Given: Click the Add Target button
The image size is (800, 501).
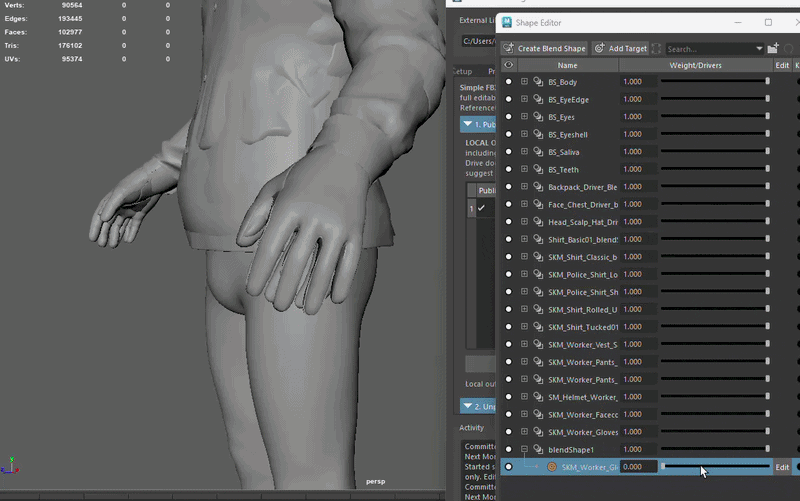Looking at the screenshot, I should pyautogui.click(x=620, y=48).
